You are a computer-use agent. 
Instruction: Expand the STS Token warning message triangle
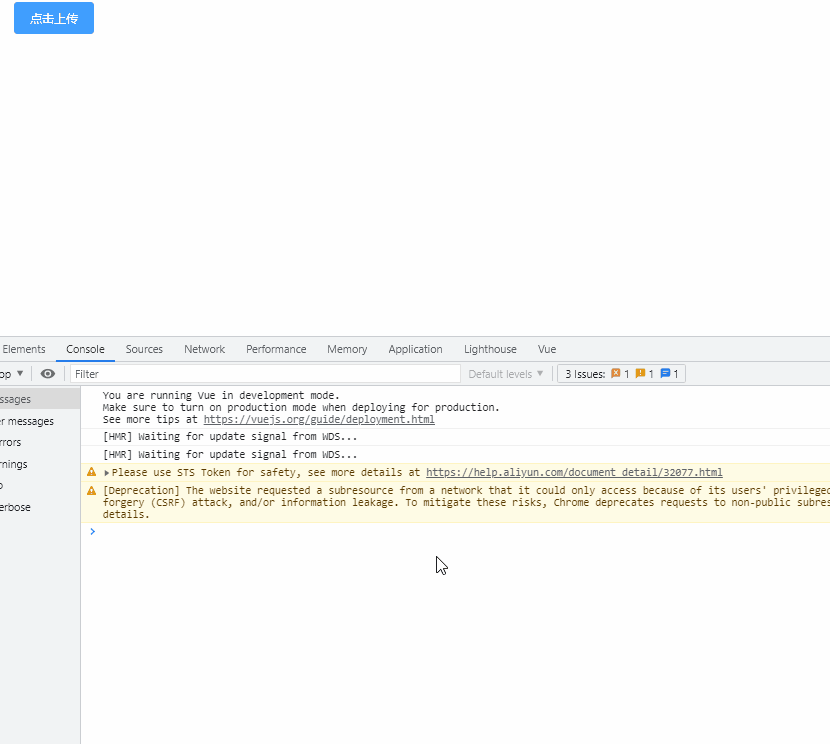(x=106, y=473)
